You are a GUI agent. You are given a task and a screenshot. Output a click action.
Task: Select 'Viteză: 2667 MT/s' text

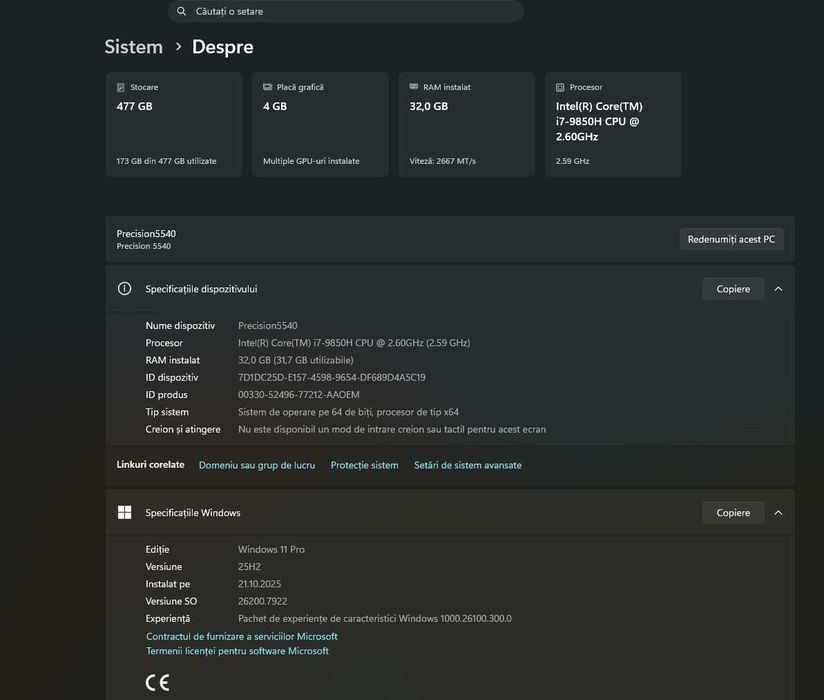[x=442, y=161]
